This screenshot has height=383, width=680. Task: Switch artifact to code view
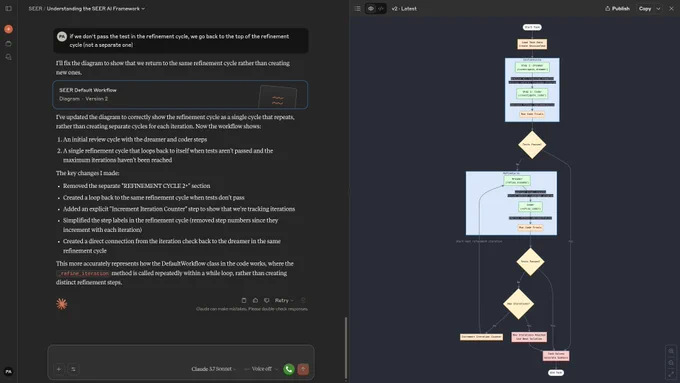pos(381,9)
